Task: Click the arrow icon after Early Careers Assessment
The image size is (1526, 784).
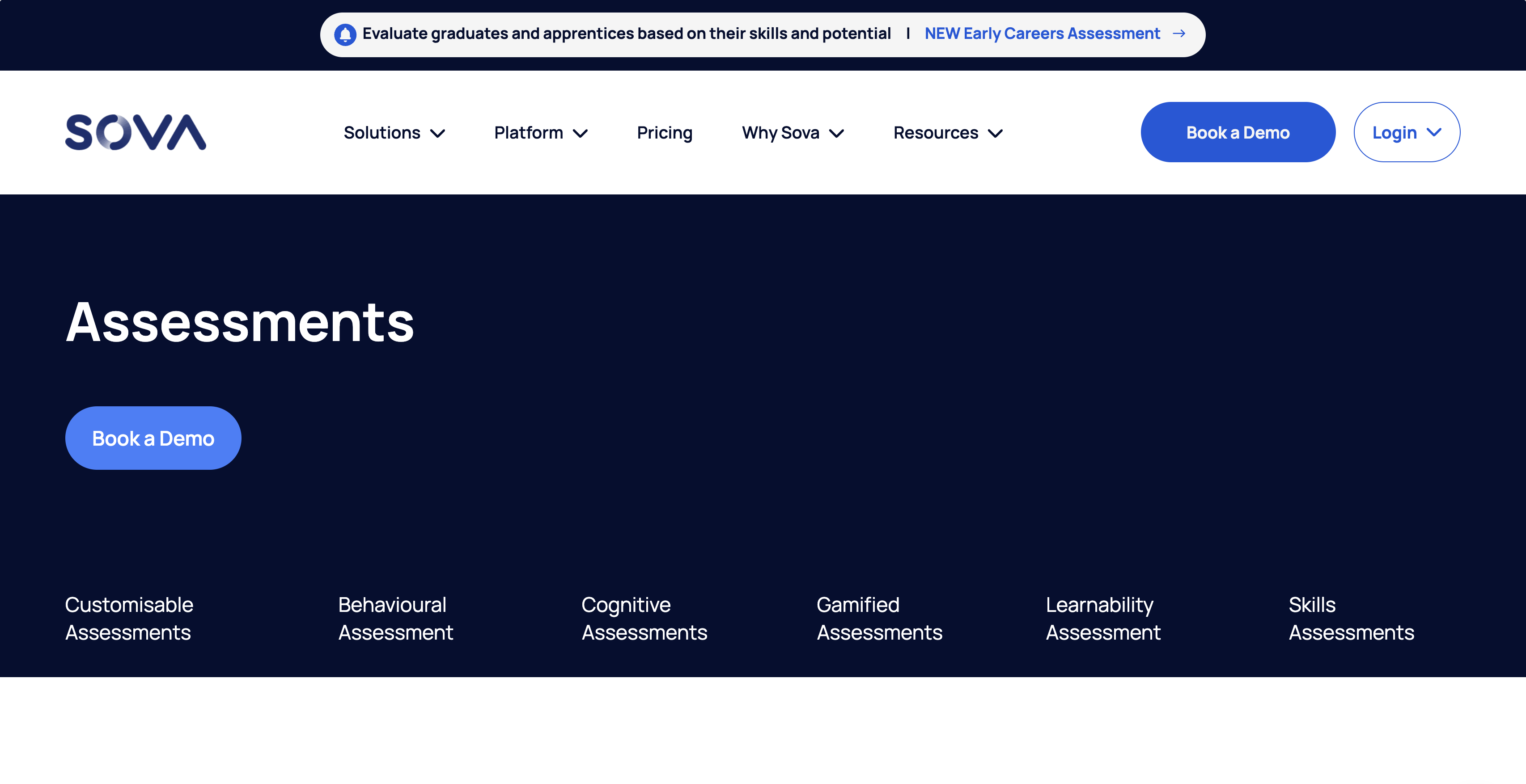Action: (x=1179, y=34)
